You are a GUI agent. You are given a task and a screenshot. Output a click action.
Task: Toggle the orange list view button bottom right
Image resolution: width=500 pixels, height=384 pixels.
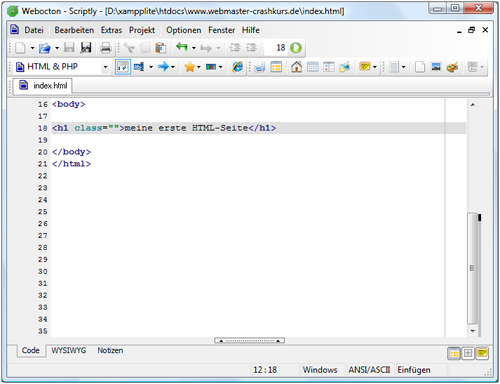(x=454, y=353)
